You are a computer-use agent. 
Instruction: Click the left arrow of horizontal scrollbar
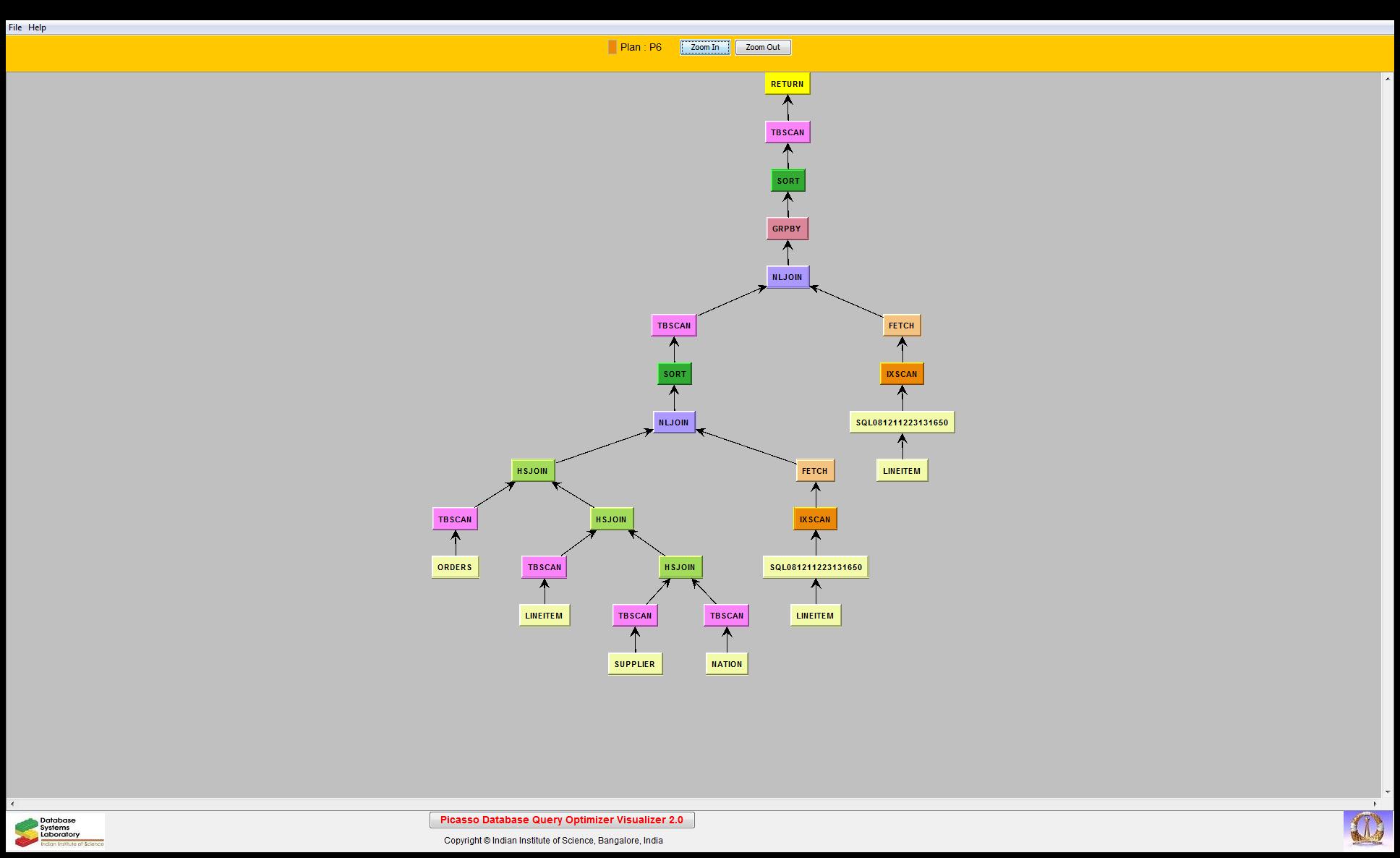(12, 804)
